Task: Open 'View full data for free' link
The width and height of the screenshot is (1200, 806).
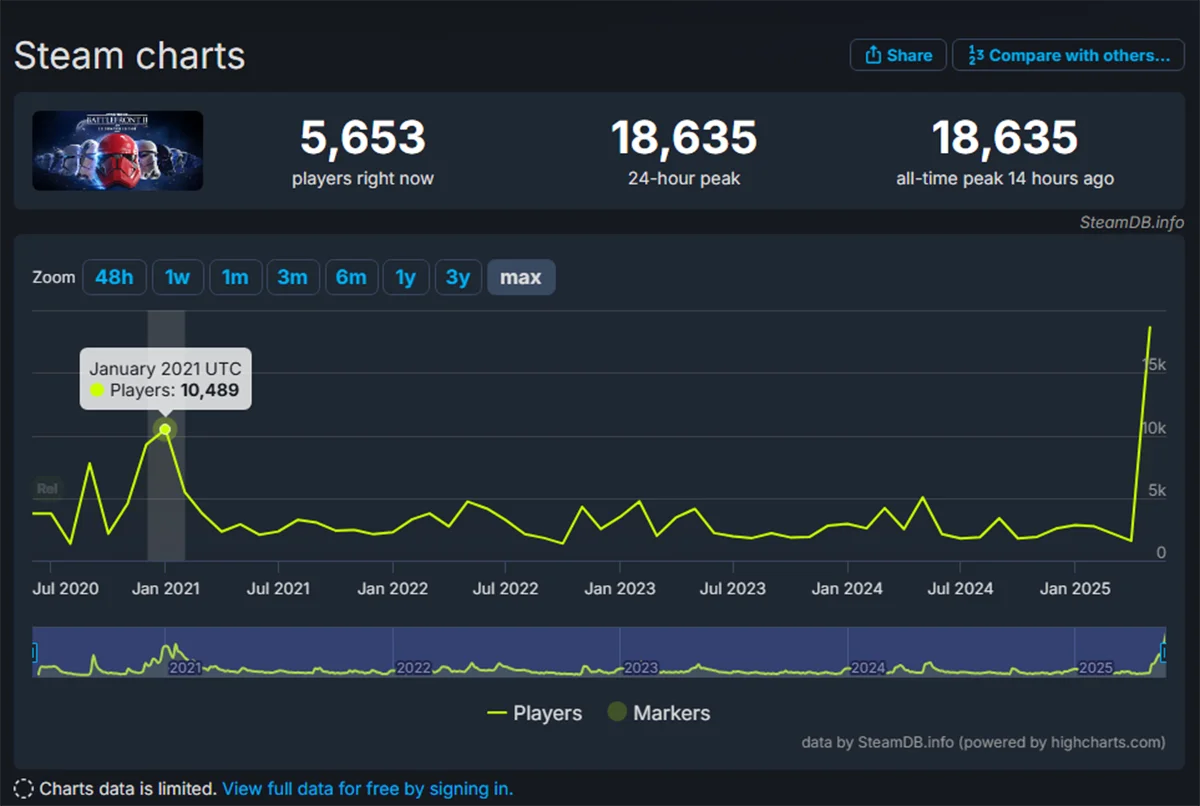Action: (367, 789)
